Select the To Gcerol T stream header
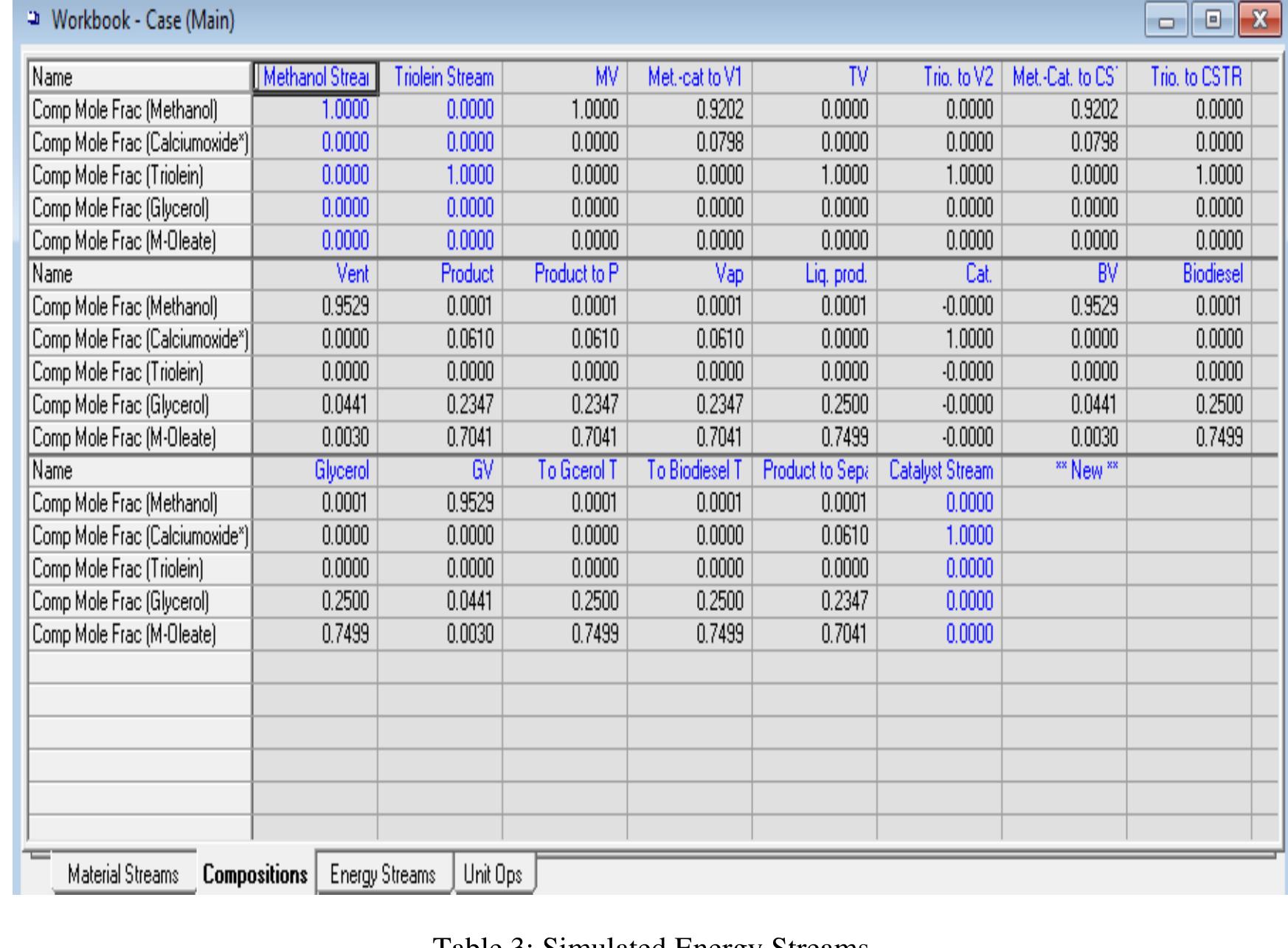The width and height of the screenshot is (1288, 948). click(565, 471)
